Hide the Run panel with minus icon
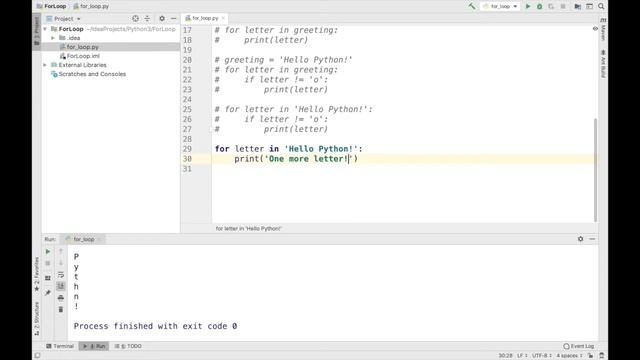This screenshot has height=360, width=640. coord(592,239)
